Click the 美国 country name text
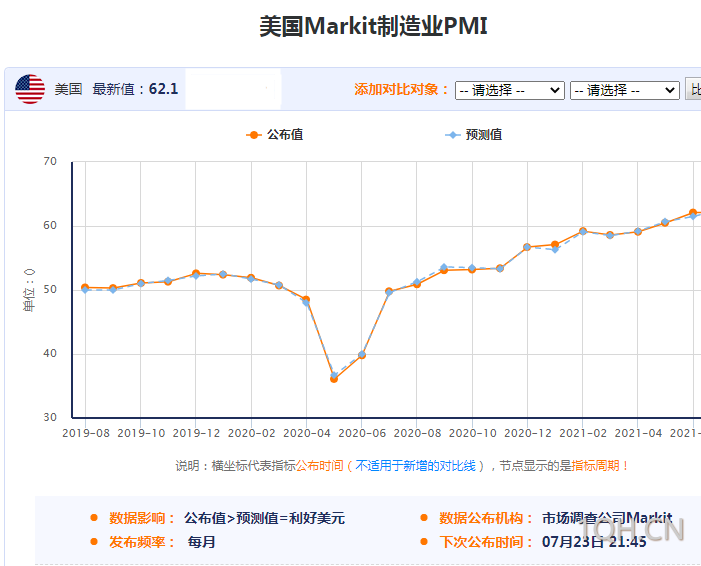The width and height of the screenshot is (701, 566). click(68, 89)
